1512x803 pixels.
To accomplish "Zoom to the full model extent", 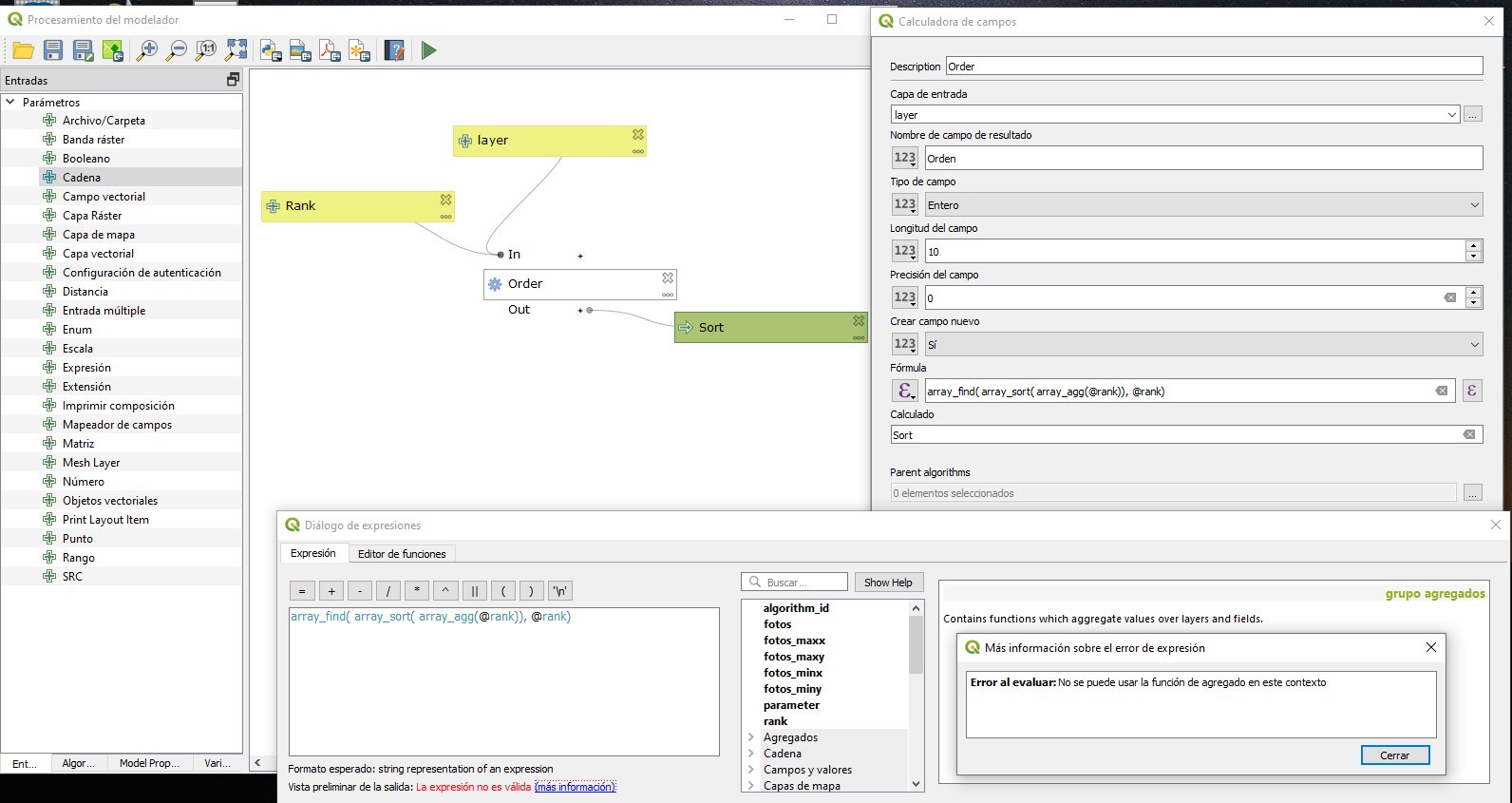I will click(236, 50).
